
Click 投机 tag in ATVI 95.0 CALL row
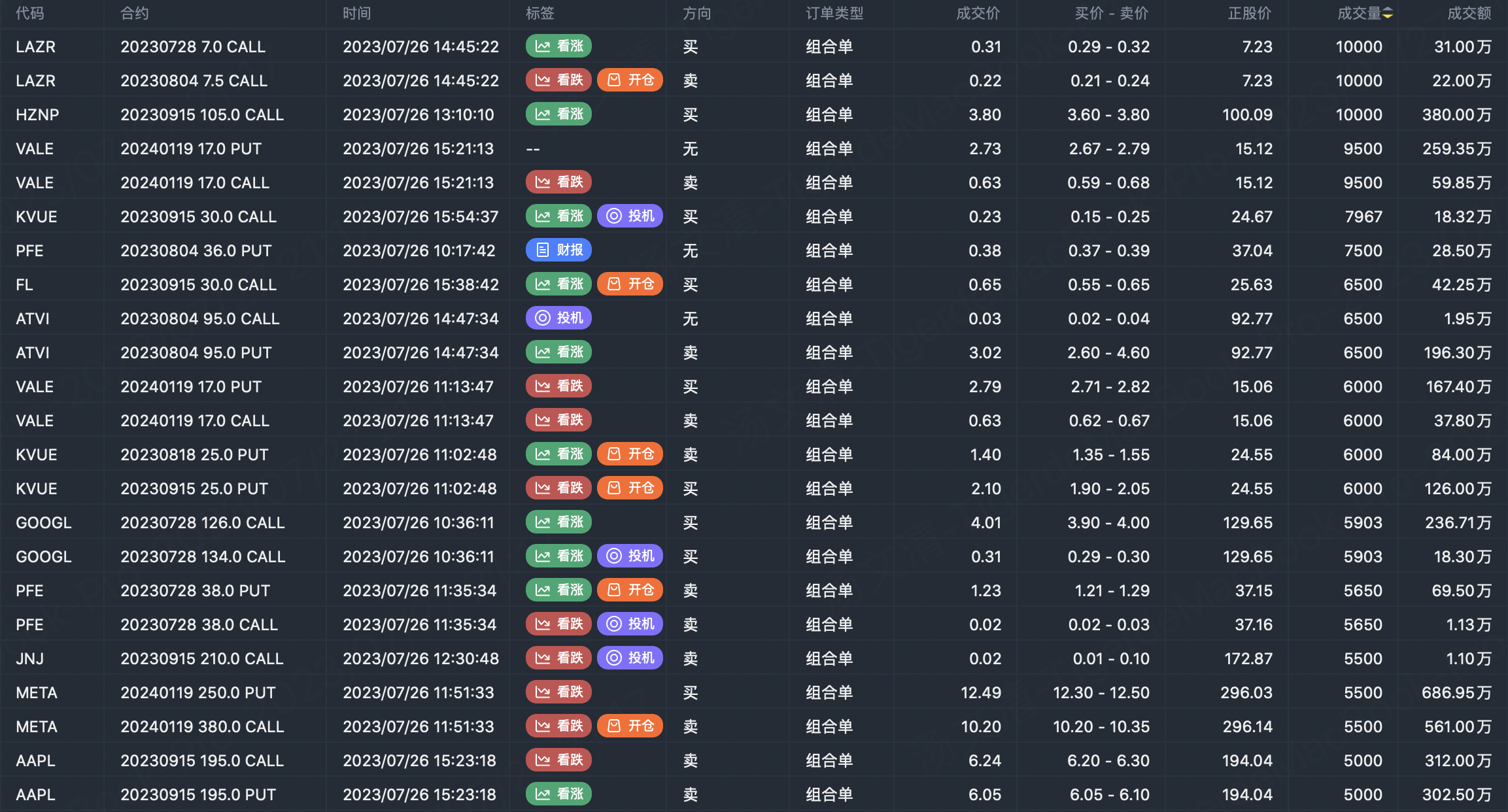tap(558, 318)
